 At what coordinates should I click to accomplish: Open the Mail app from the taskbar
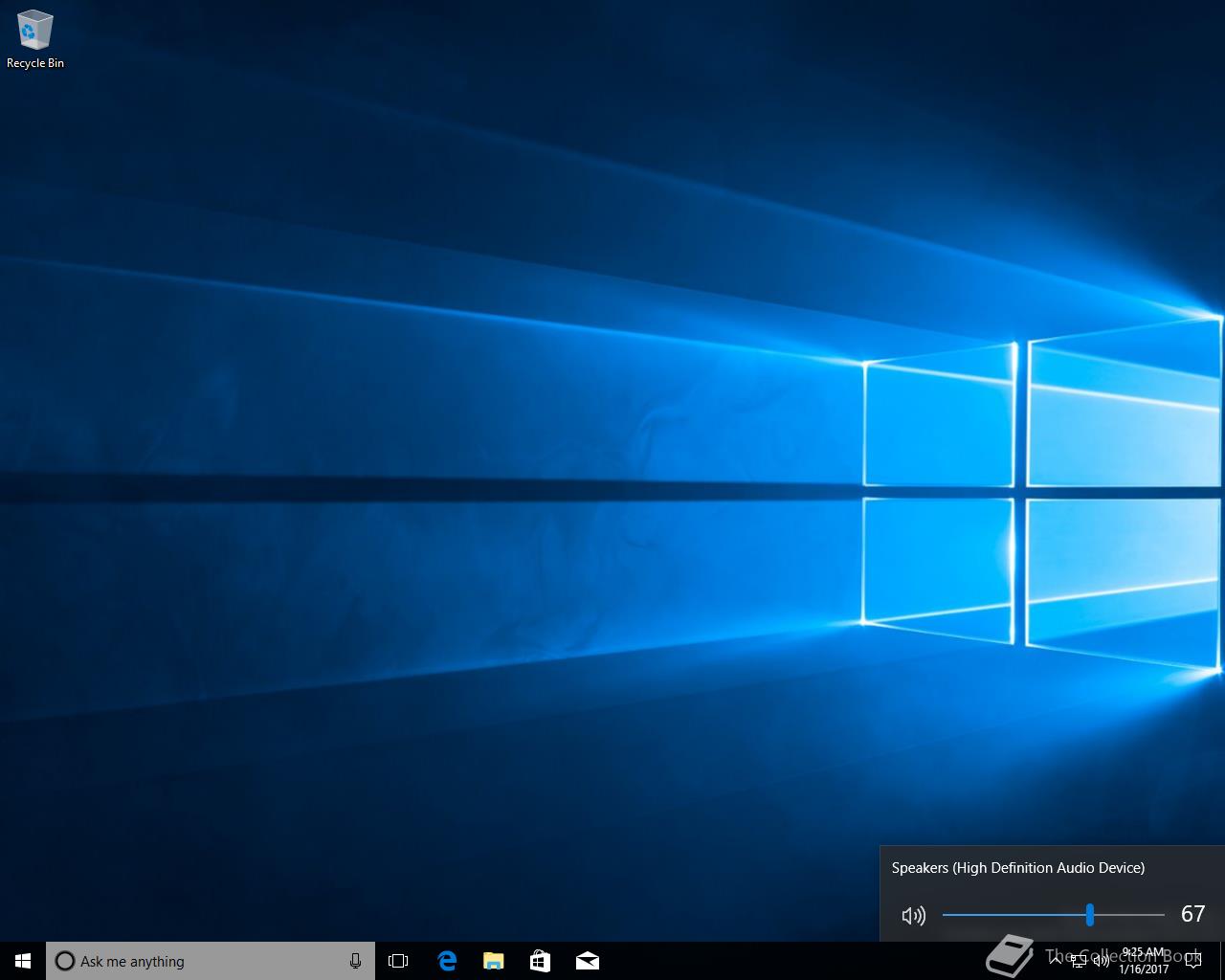tap(587, 961)
